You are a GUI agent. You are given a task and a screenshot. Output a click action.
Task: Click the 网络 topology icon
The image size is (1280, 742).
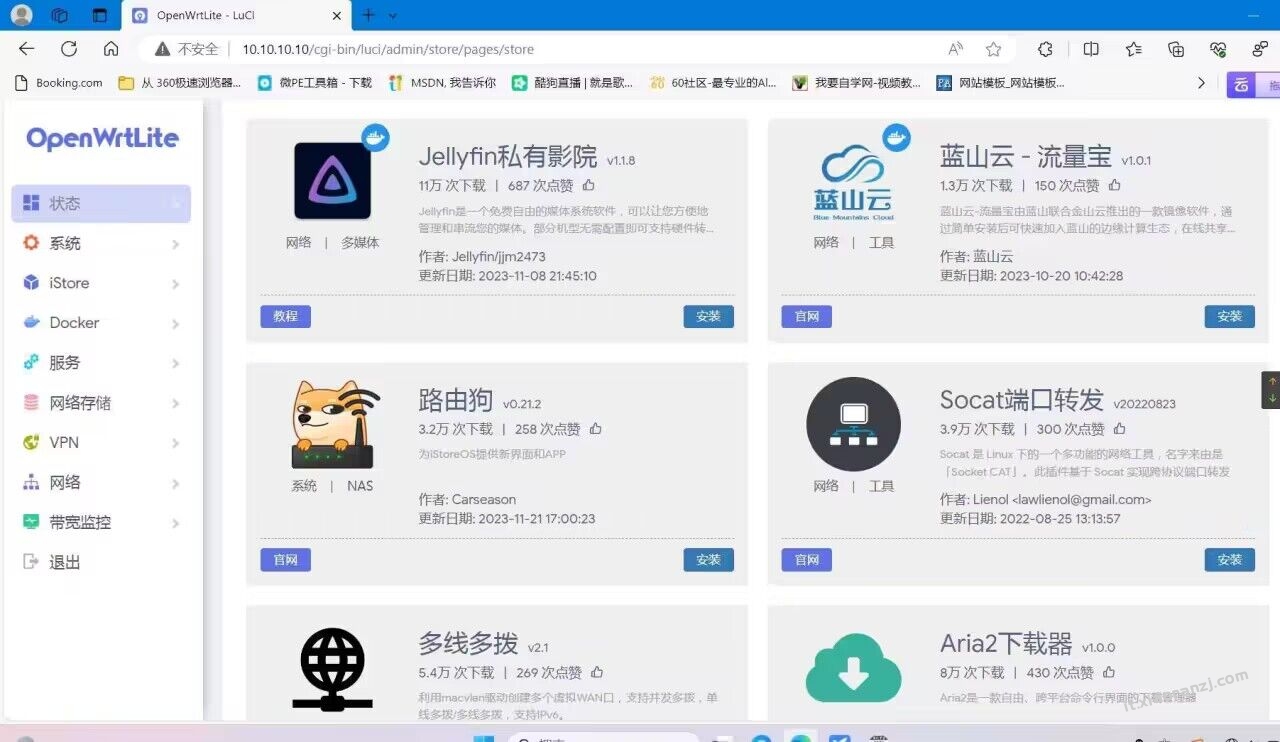[31, 482]
